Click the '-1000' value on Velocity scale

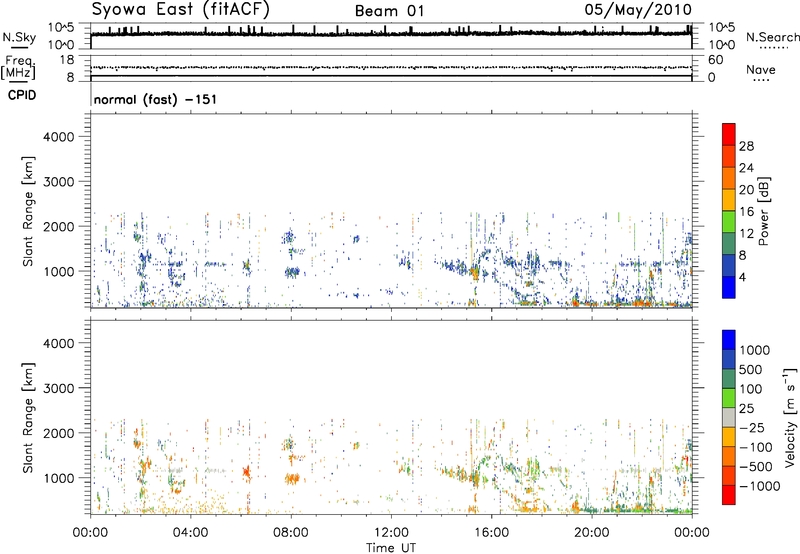click(x=759, y=486)
